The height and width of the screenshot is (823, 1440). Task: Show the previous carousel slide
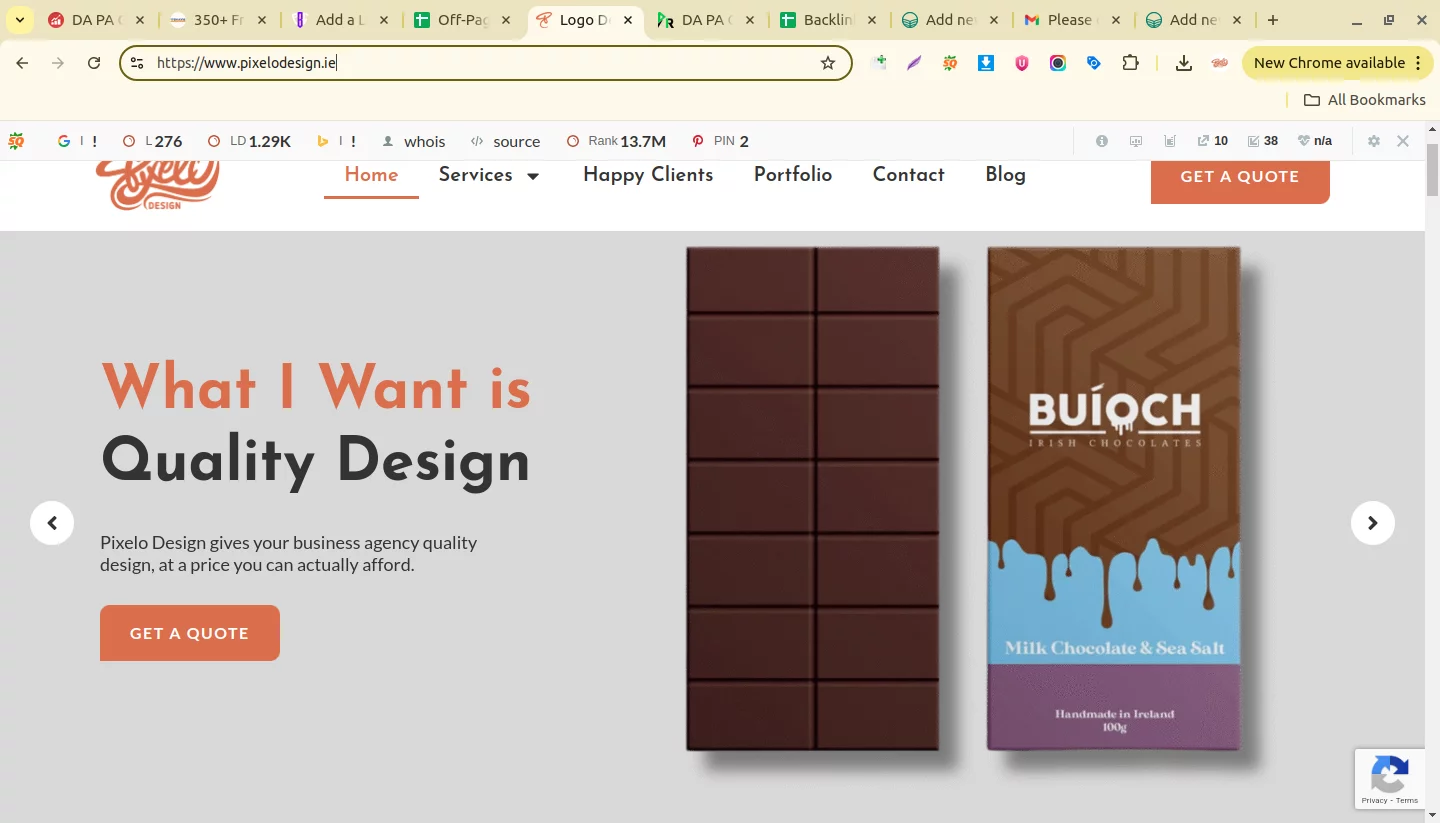(x=52, y=523)
